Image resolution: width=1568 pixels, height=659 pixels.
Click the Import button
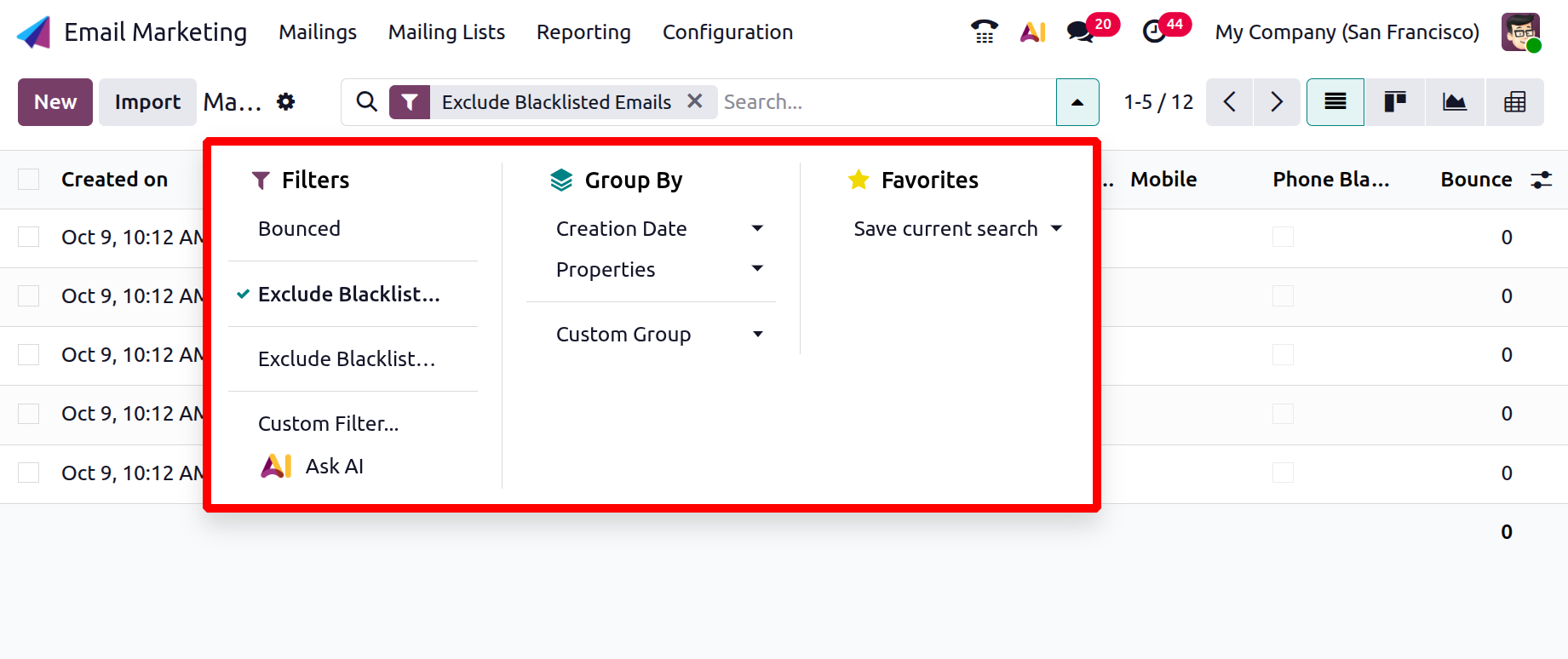coord(147,102)
